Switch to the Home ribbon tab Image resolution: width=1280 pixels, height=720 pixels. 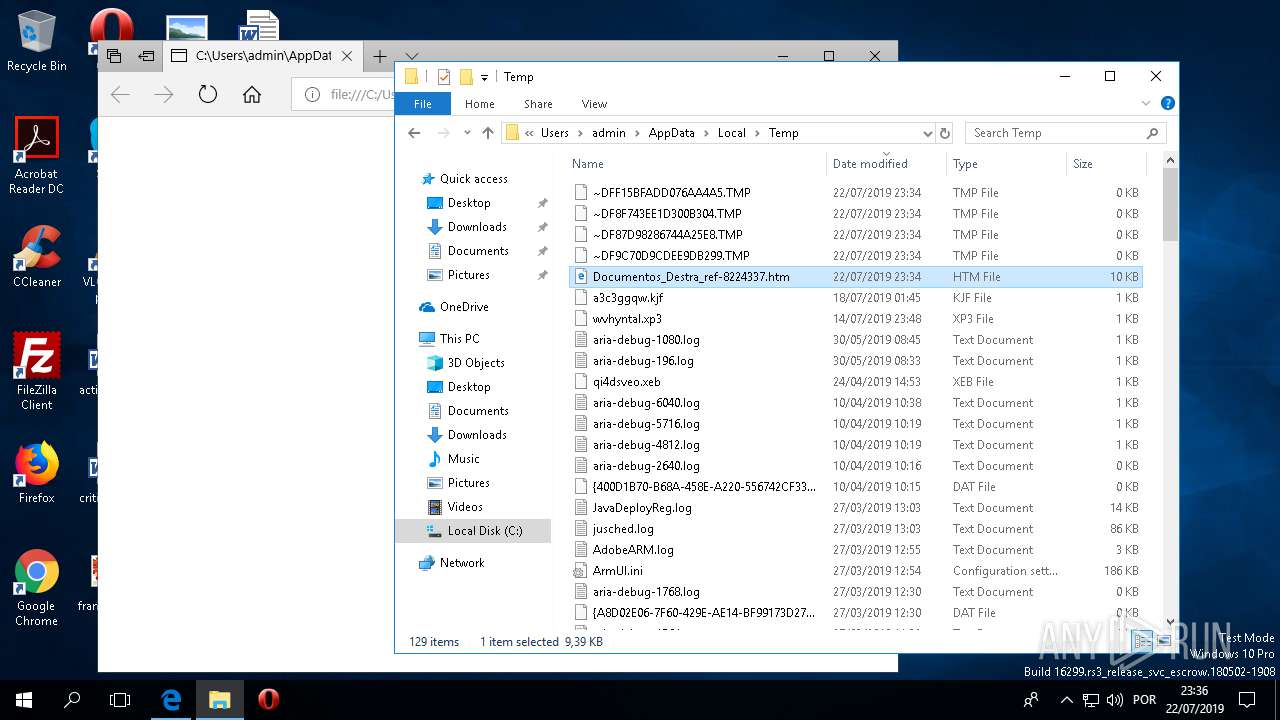[479, 104]
